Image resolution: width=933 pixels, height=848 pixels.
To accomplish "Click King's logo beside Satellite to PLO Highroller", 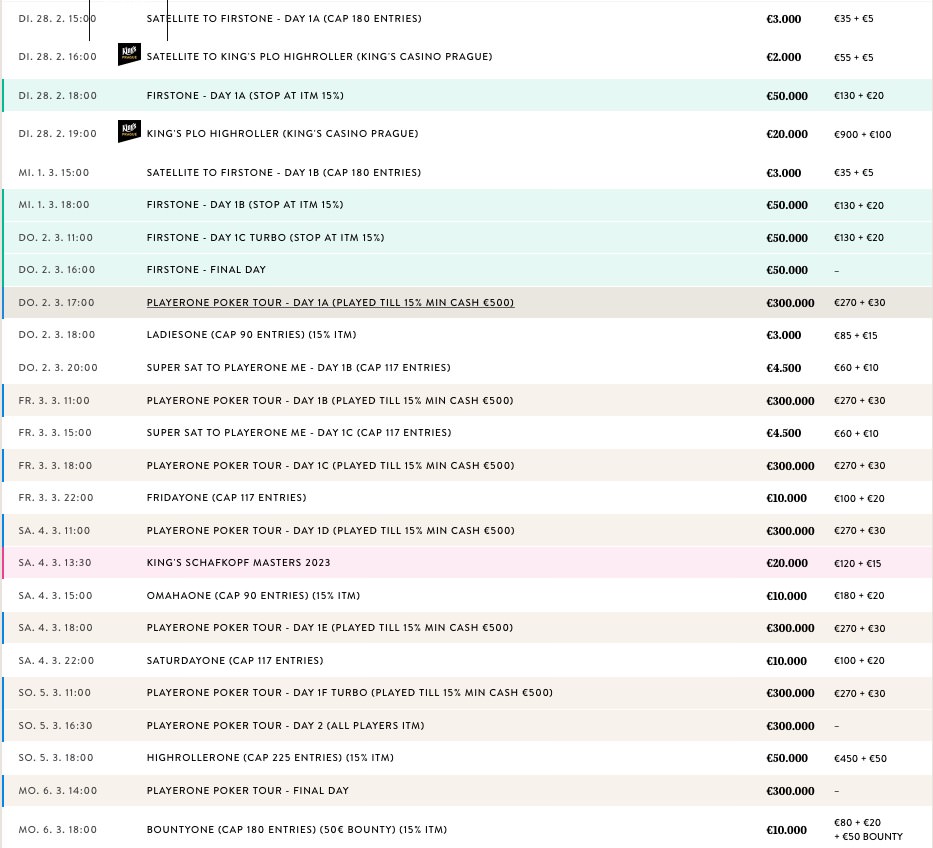I will 129,55.
